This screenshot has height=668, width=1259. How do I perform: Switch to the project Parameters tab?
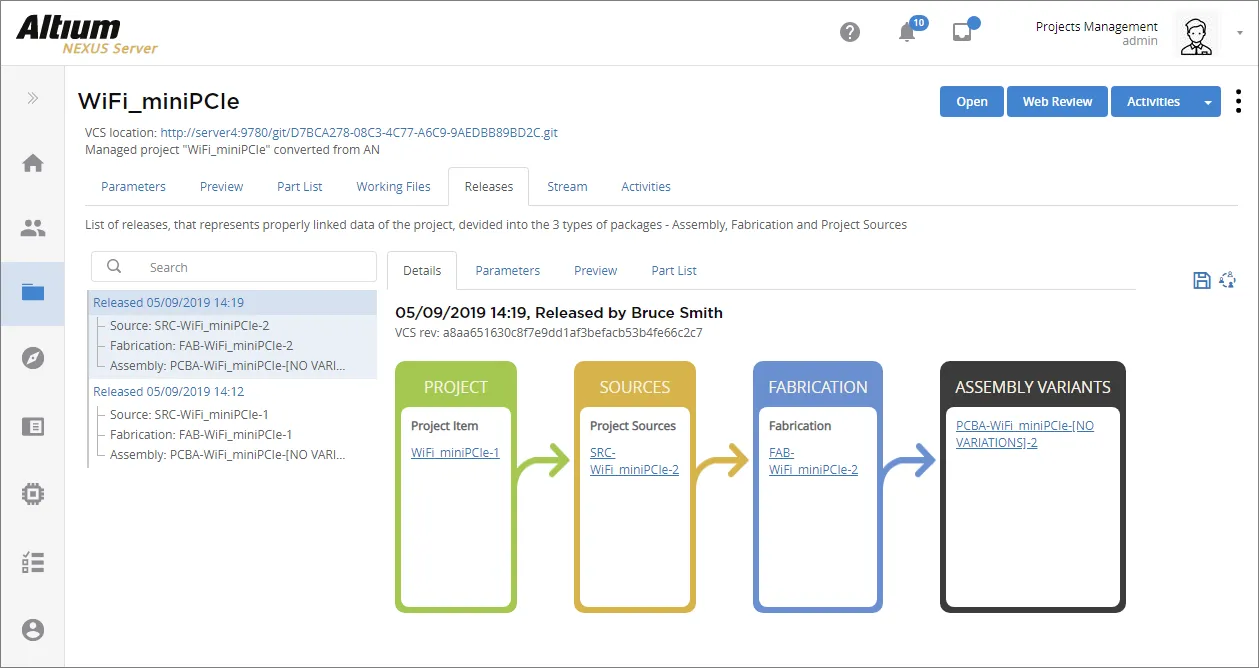(133, 187)
